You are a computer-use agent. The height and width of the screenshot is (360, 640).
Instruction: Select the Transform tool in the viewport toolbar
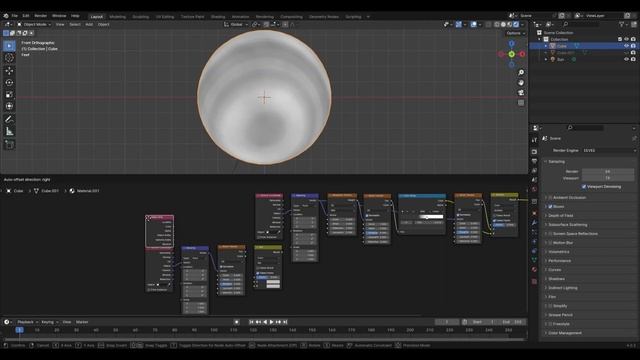tap(9, 106)
